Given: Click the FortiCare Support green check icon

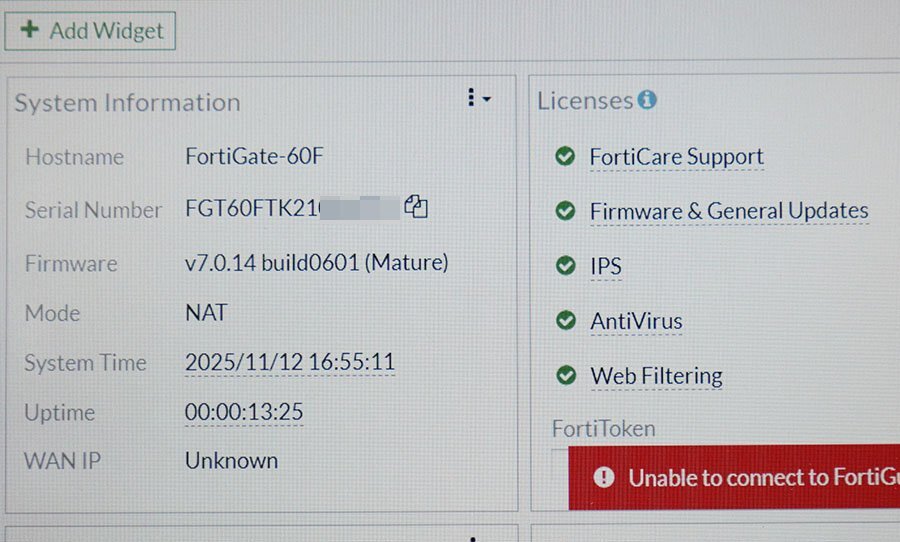Looking at the screenshot, I should click(x=565, y=156).
